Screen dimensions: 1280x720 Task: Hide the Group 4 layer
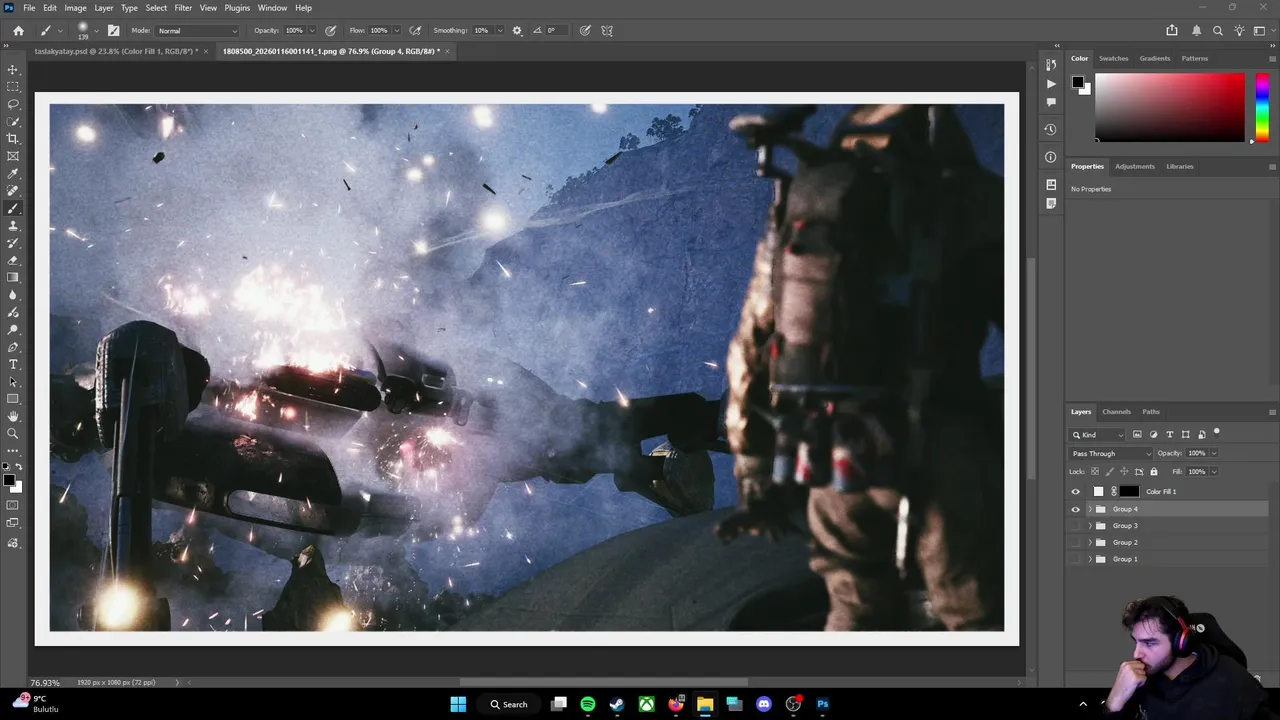pos(1076,509)
